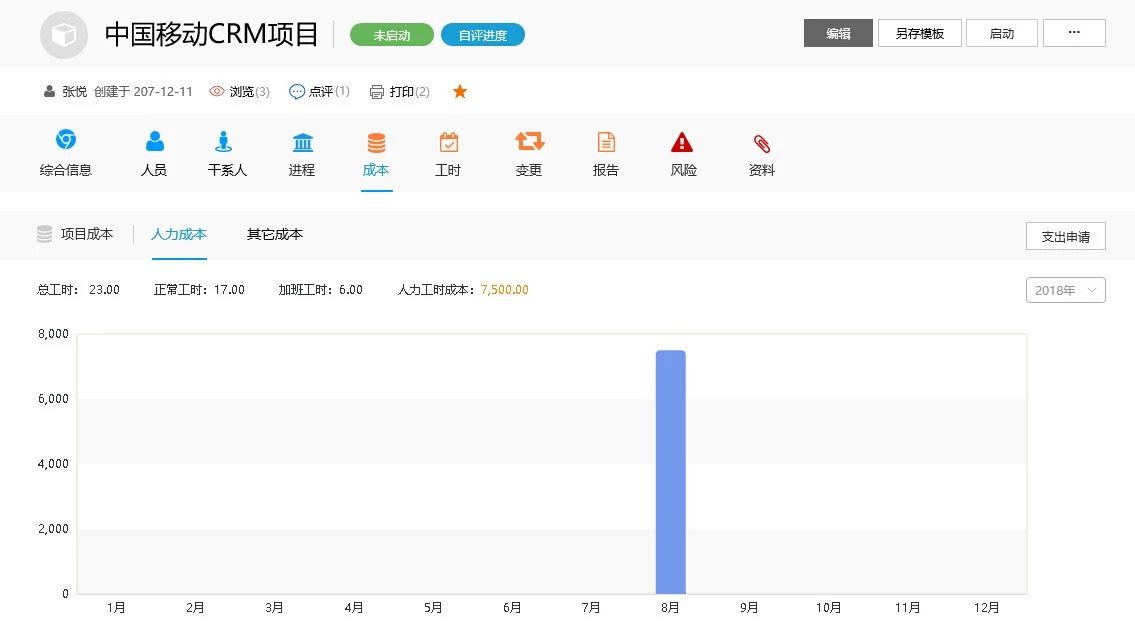Click the 风险 risk warning icon

[683, 141]
